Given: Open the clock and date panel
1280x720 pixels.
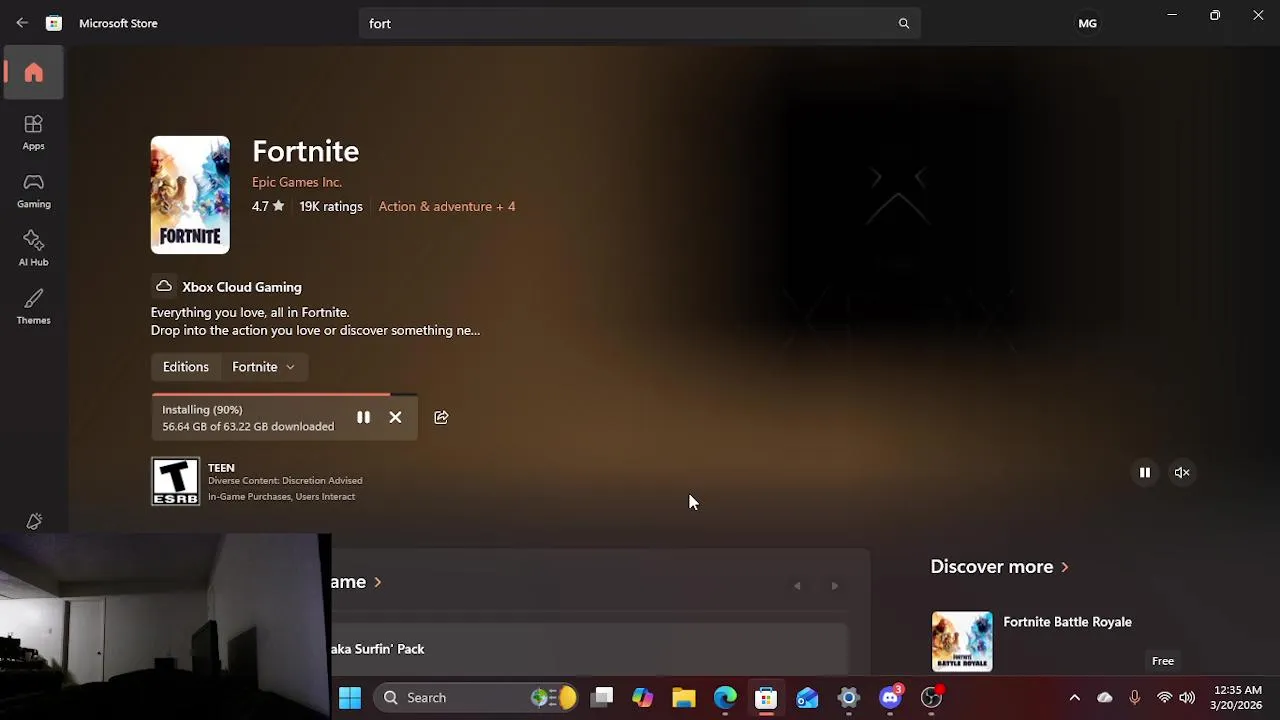Looking at the screenshot, I should point(1236,697).
